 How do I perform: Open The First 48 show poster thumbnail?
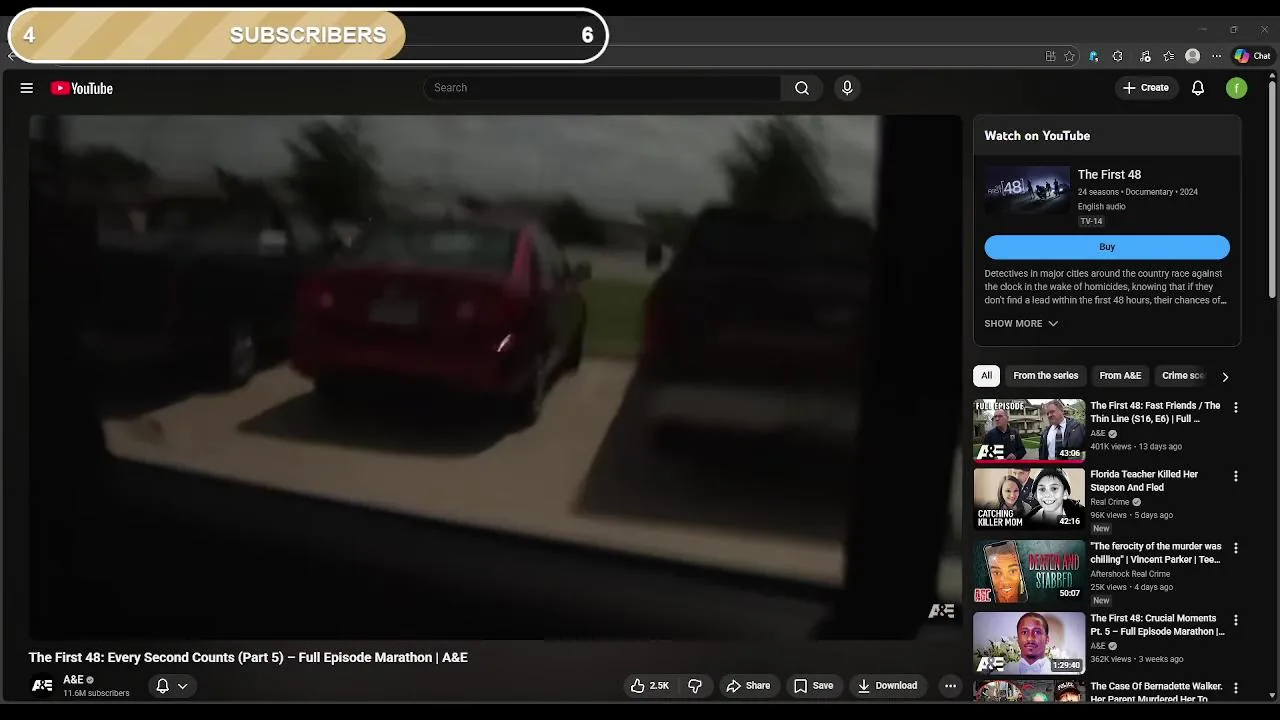(x=1027, y=190)
